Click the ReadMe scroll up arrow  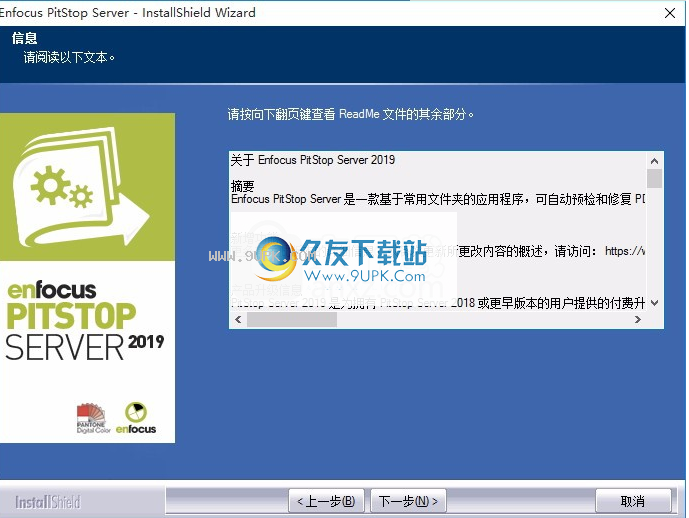(654, 161)
